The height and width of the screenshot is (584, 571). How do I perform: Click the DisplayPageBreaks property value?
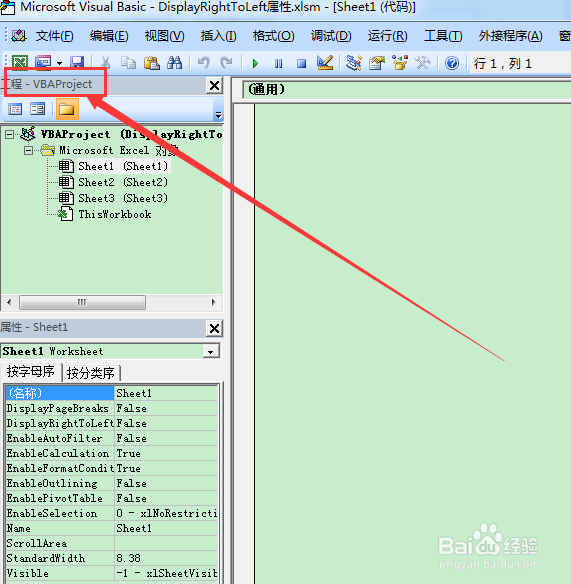tap(166, 409)
